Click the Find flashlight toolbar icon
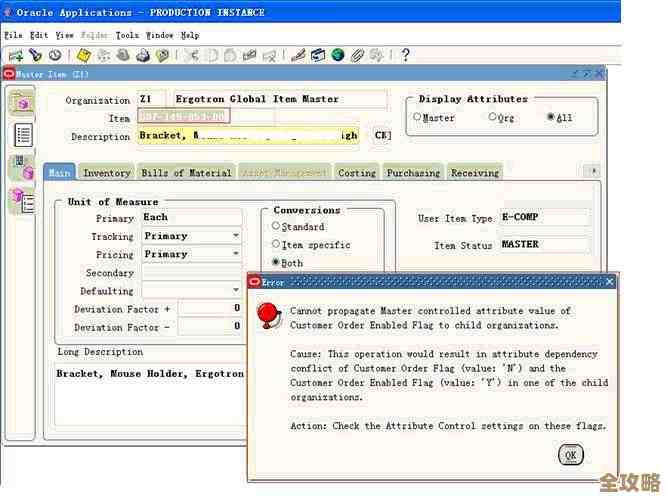 tap(35, 55)
